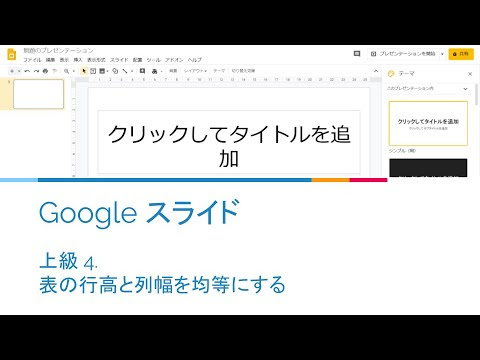This screenshot has width=480, height=360.
Task: Open the ファイル menu
Action: [32, 60]
